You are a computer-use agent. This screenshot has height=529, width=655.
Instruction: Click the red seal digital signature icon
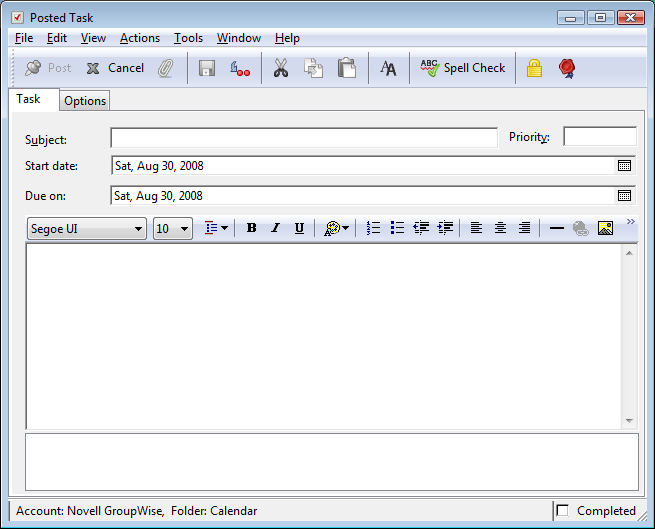click(x=567, y=69)
